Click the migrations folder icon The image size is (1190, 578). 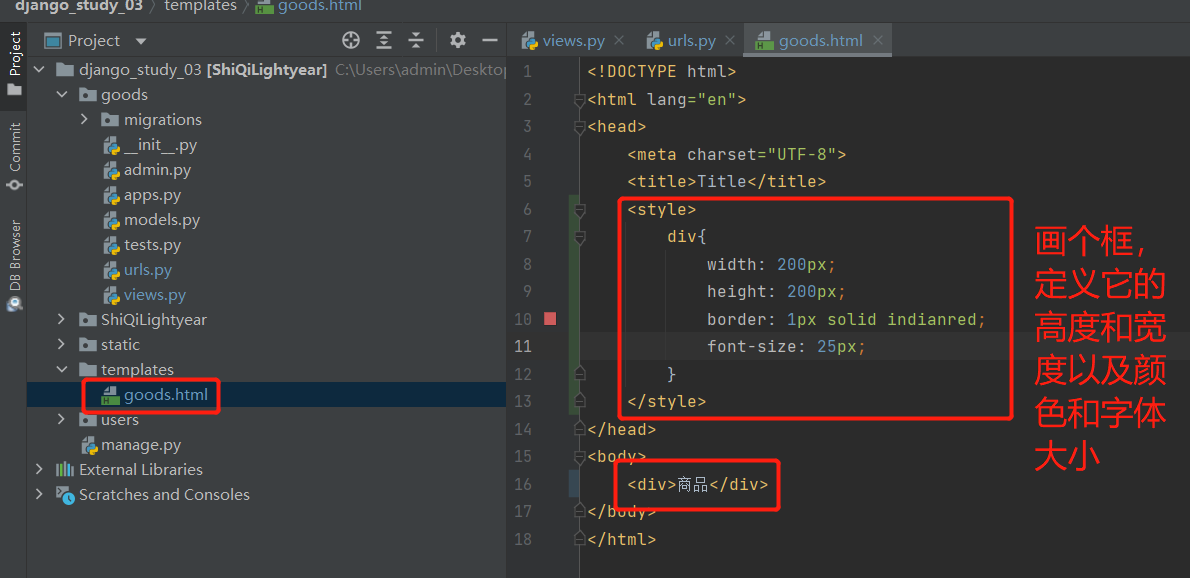point(110,120)
